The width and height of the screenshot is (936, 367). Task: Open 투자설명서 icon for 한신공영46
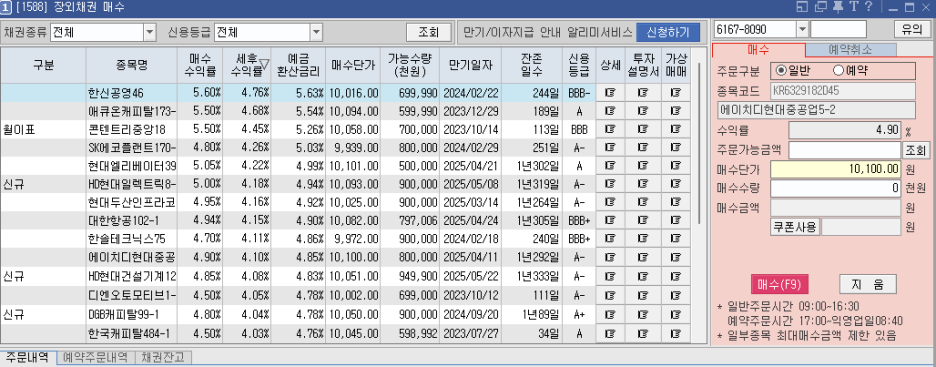[x=643, y=92]
